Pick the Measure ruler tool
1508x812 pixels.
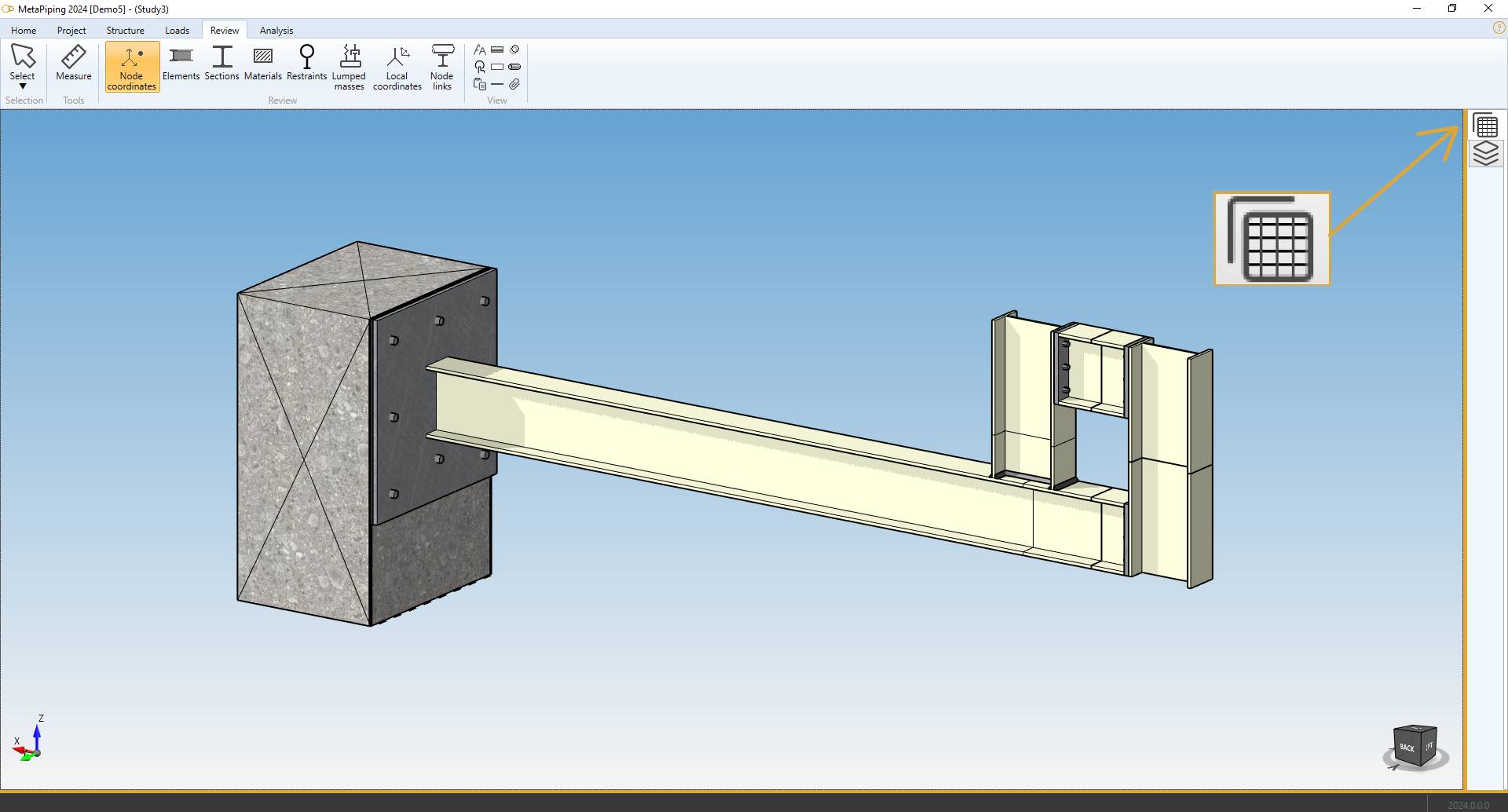tap(74, 62)
